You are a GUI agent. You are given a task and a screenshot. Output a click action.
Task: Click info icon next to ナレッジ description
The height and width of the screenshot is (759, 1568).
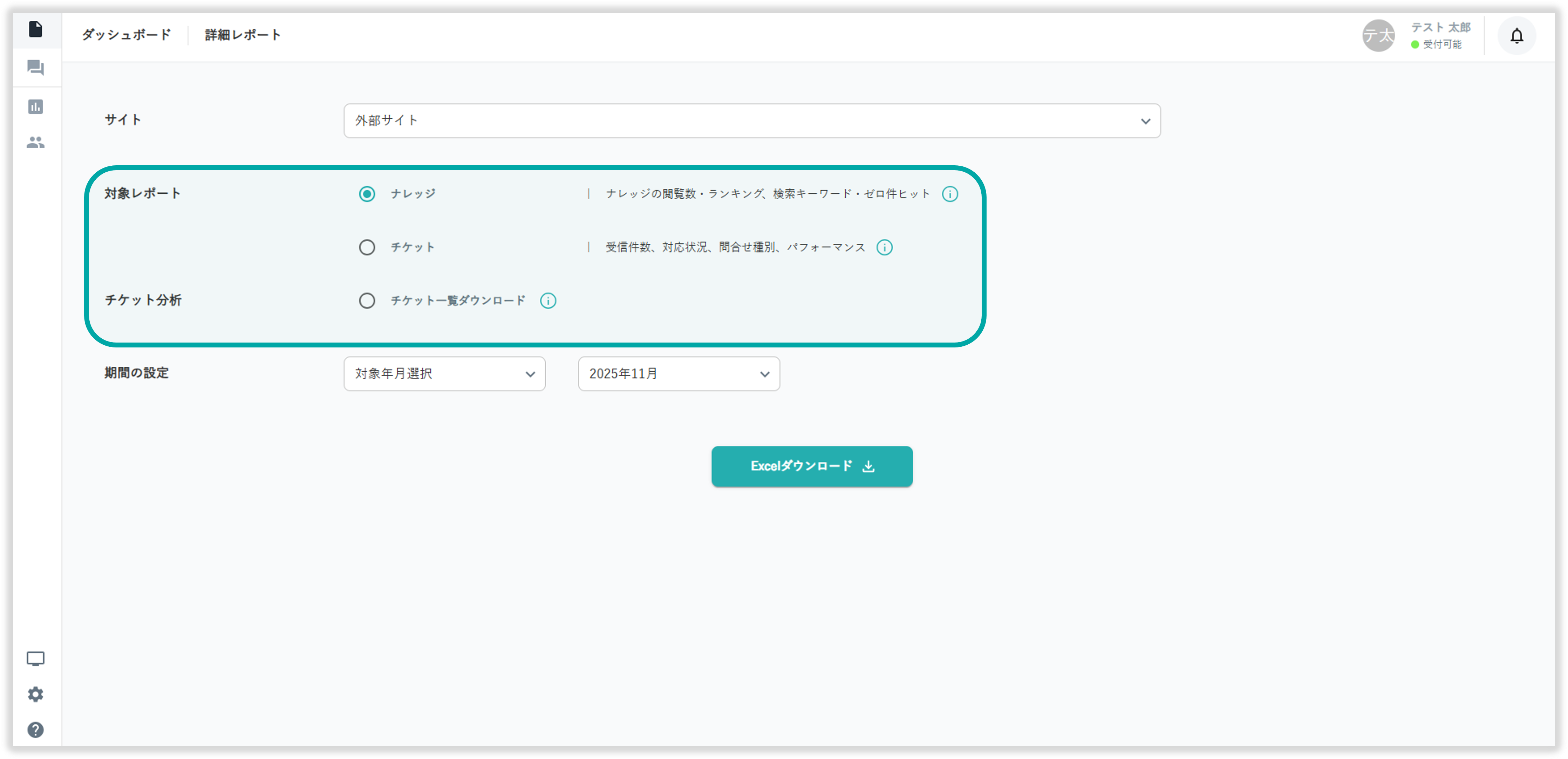pyautogui.click(x=949, y=194)
